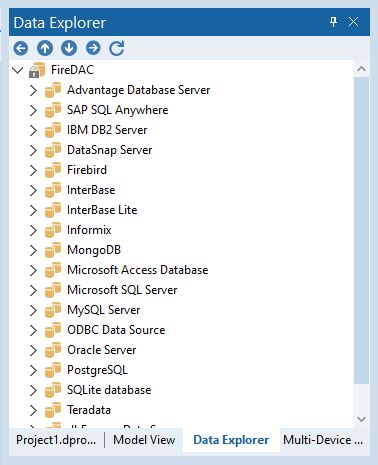Image resolution: width=378 pixels, height=465 pixels.
Task: Select the PostgreSQL label
Action: [x=97, y=370]
